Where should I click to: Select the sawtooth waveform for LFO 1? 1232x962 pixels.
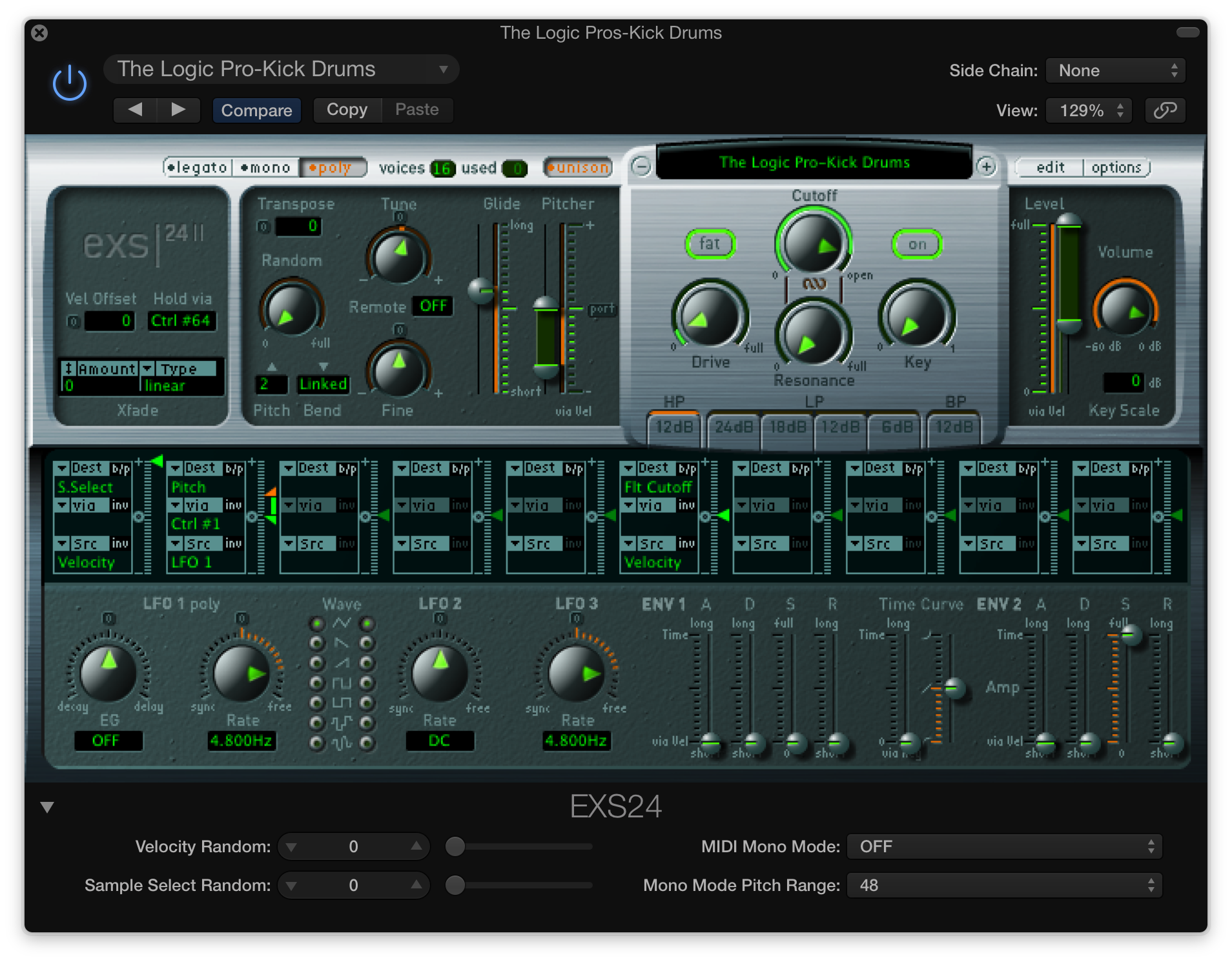(316, 662)
